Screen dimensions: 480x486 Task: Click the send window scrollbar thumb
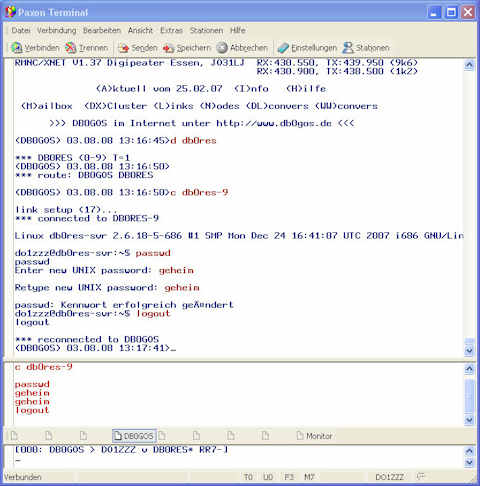pyautogui.click(x=469, y=396)
